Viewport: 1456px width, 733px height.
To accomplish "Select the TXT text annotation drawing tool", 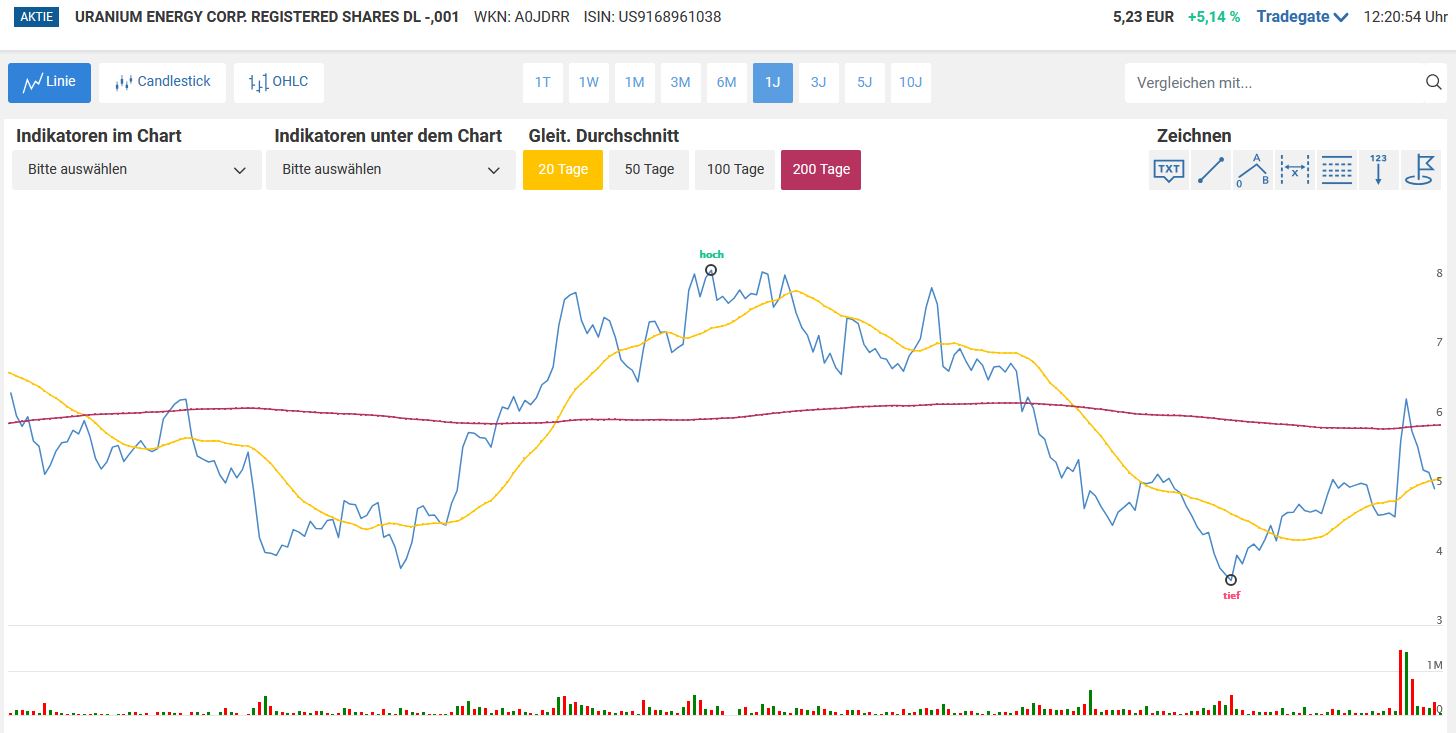I will point(1169,170).
